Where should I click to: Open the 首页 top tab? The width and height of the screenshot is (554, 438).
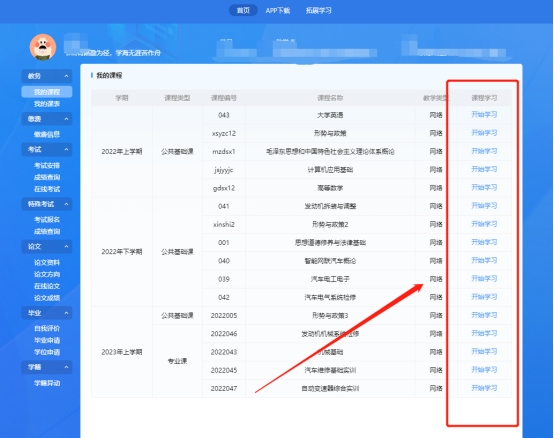coord(243,11)
